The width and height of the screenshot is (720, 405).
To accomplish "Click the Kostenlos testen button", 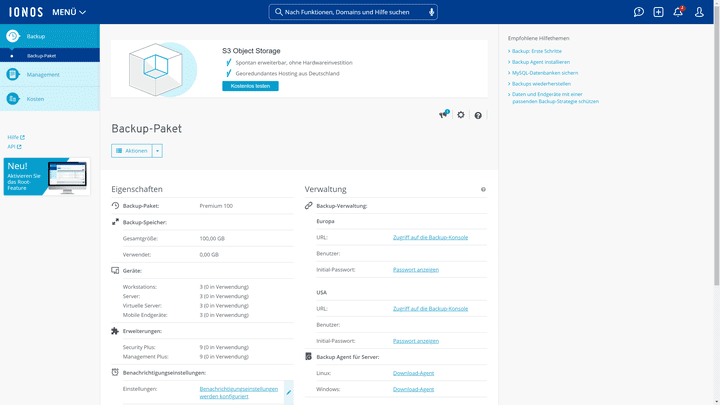I will coord(250,87).
